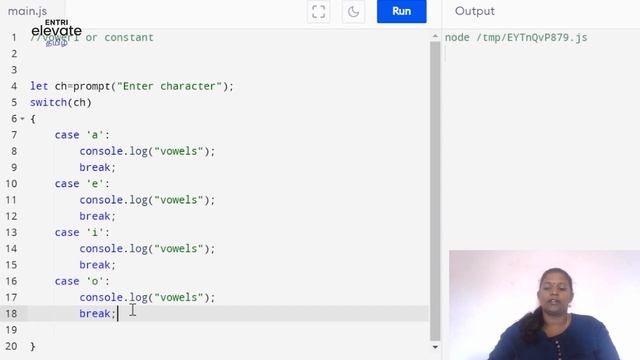Click 'break;' on line 15
640x360 pixels.
tap(98, 265)
